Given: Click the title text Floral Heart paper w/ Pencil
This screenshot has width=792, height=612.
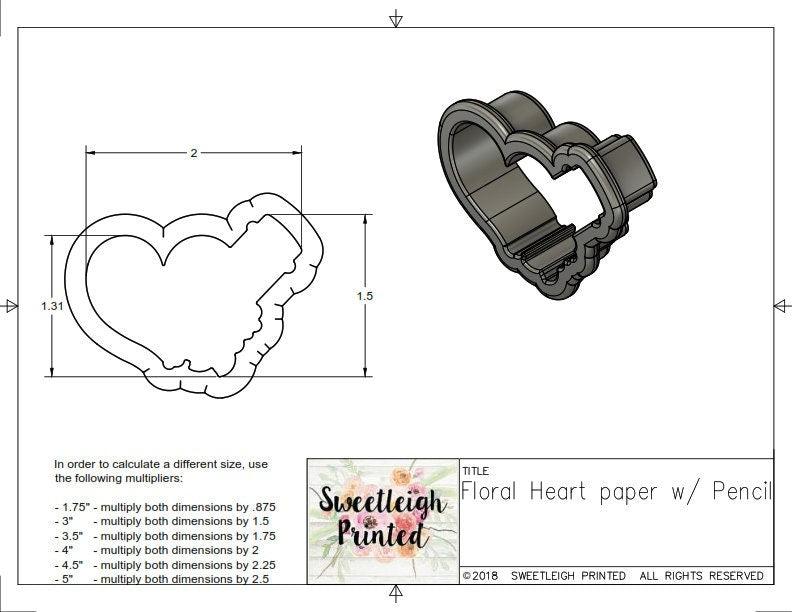Looking at the screenshot, I should [x=617, y=491].
